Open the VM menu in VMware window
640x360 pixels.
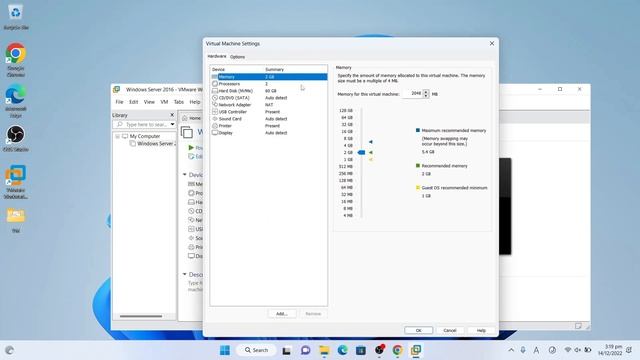pos(164,102)
